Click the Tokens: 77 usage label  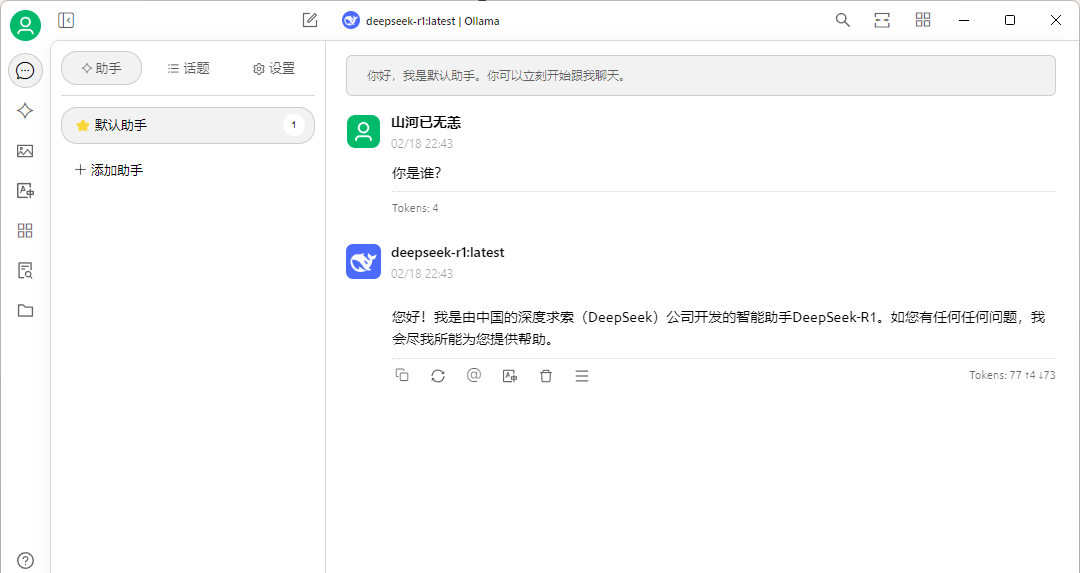tap(1012, 375)
